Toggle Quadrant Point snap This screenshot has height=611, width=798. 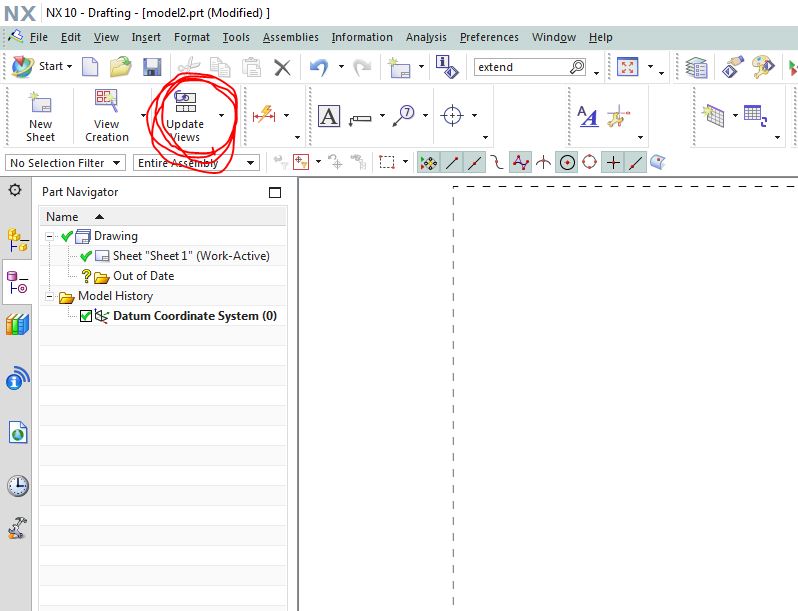589,163
